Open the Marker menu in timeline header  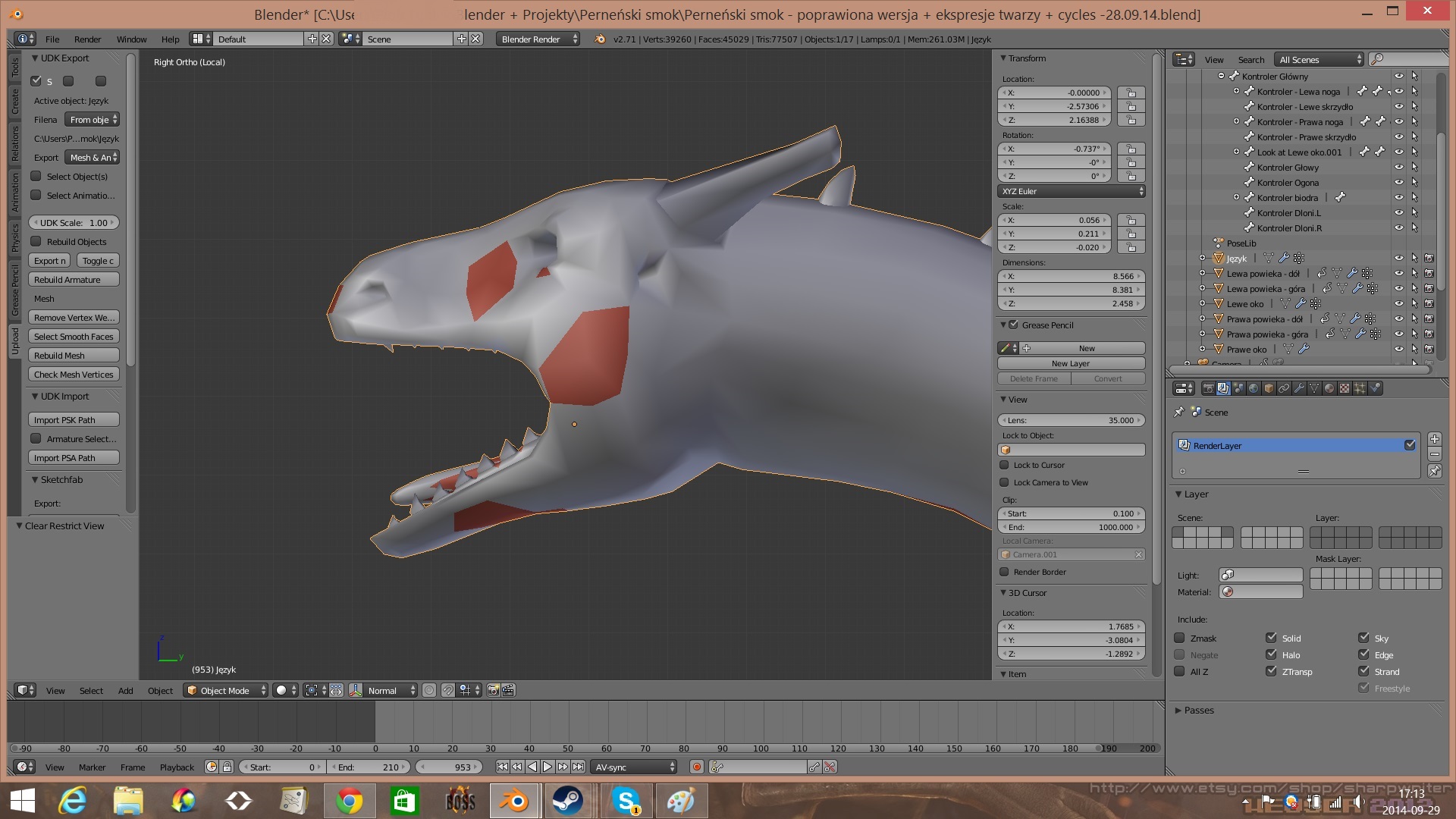(92, 767)
